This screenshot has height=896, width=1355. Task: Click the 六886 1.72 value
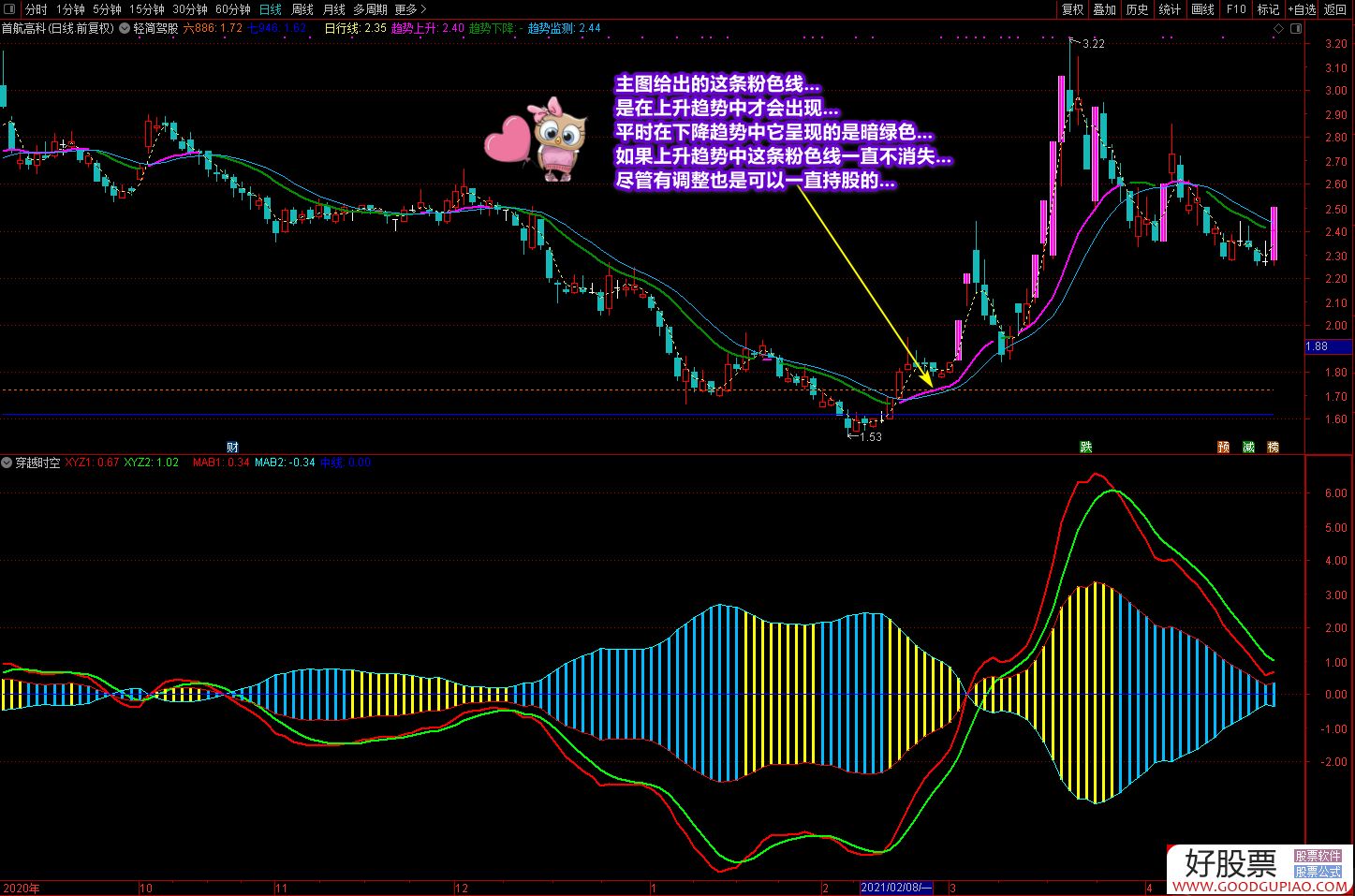click(x=213, y=28)
